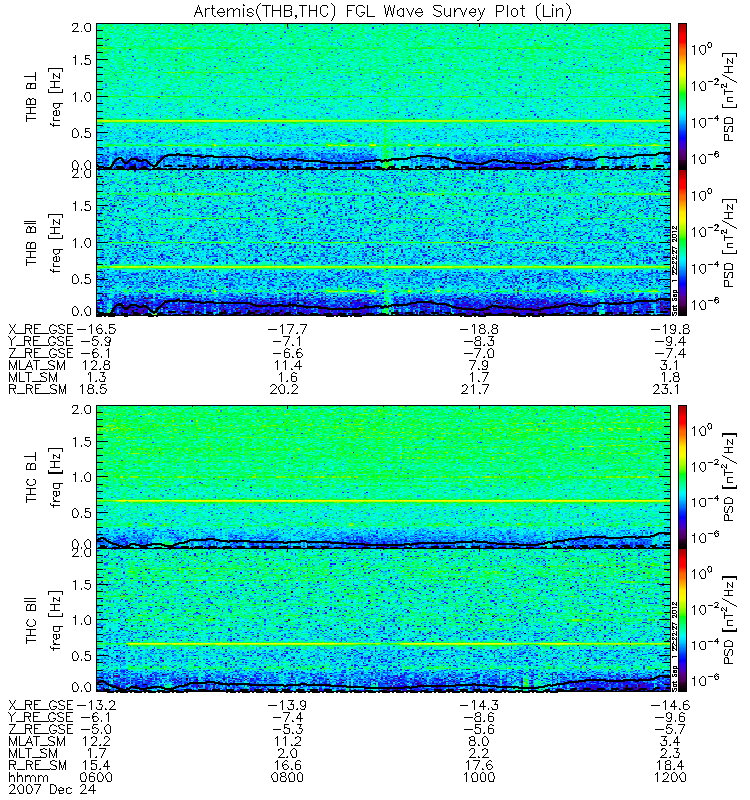Screen dimensions: 750x800
Task: Click the R_RE_SM value 23.1
Action: click(x=666, y=390)
